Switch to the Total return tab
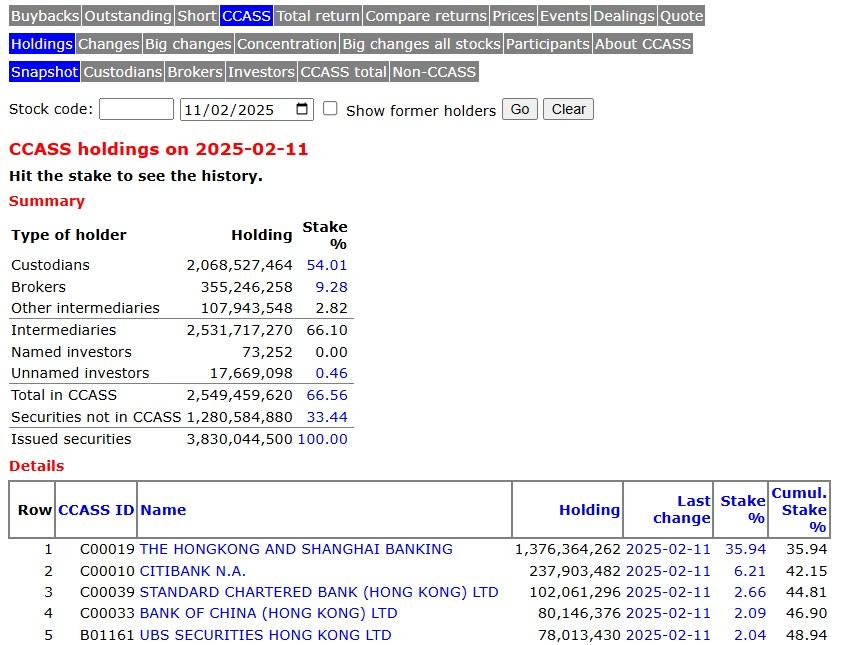 pos(317,16)
